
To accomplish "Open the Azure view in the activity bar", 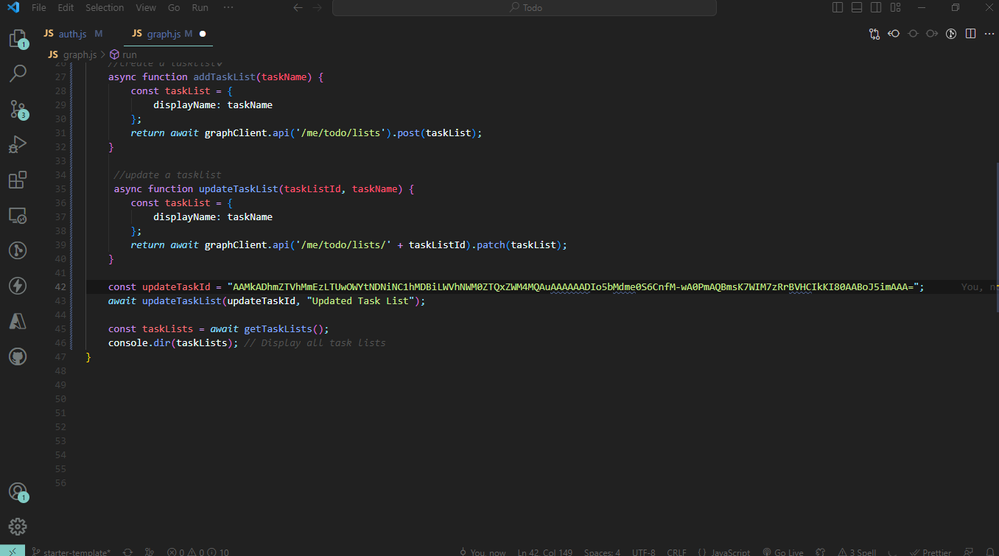I will (x=18, y=321).
